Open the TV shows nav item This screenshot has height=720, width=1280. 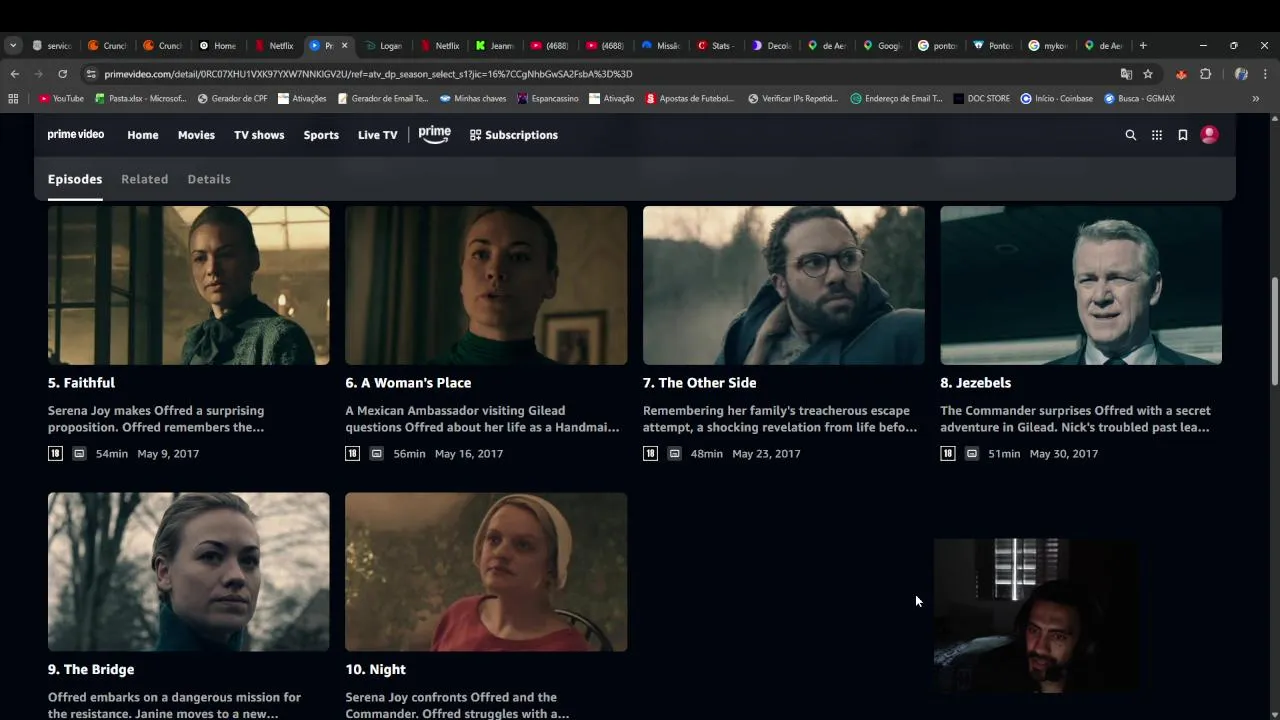[x=259, y=135]
